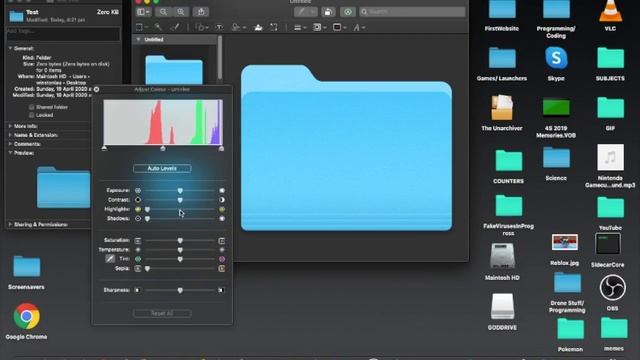The height and width of the screenshot is (360, 640).
Task: Select the 4S 2019 Memories.VOB file icon
Action: coord(556,108)
